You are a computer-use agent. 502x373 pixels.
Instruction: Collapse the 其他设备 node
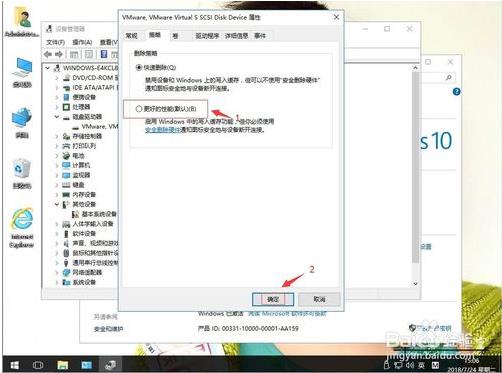(x=57, y=204)
